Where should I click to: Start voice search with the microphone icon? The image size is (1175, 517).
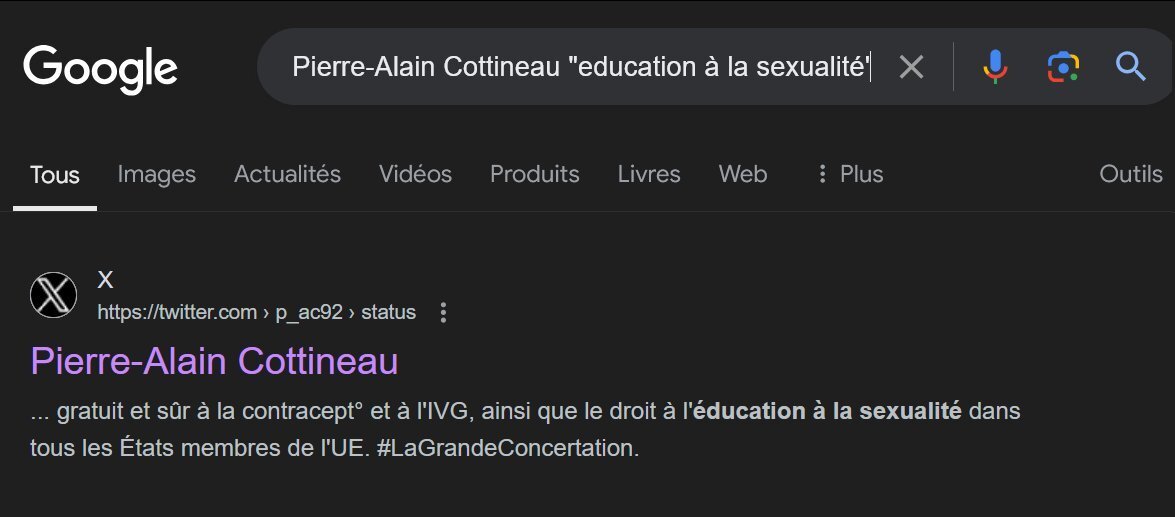coord(994,67)
